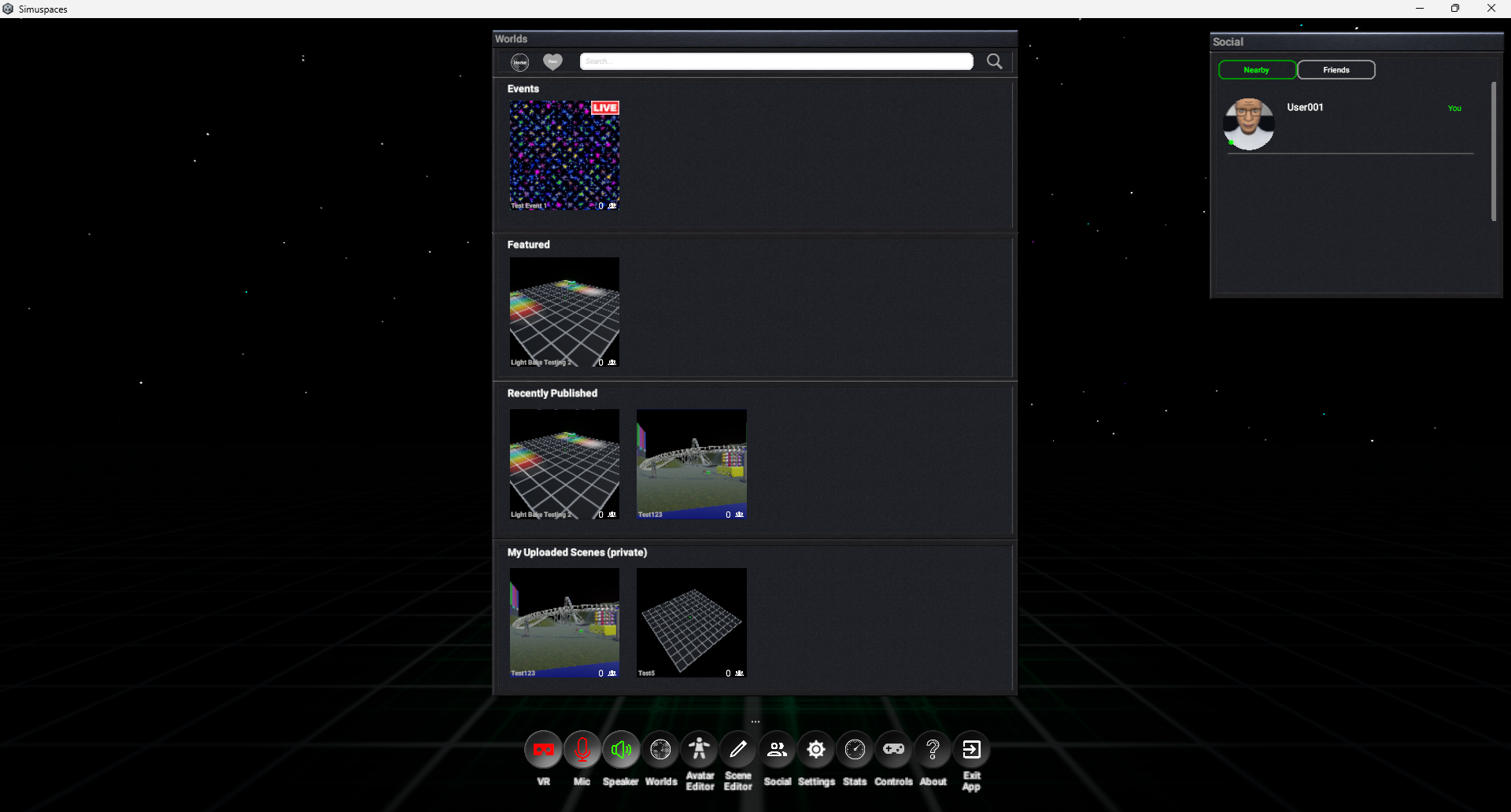Image resolution: width=1511 pixels, height=812 pixels.
Task: Click the Social panel scrollbar
Action: pos(1494,151)
